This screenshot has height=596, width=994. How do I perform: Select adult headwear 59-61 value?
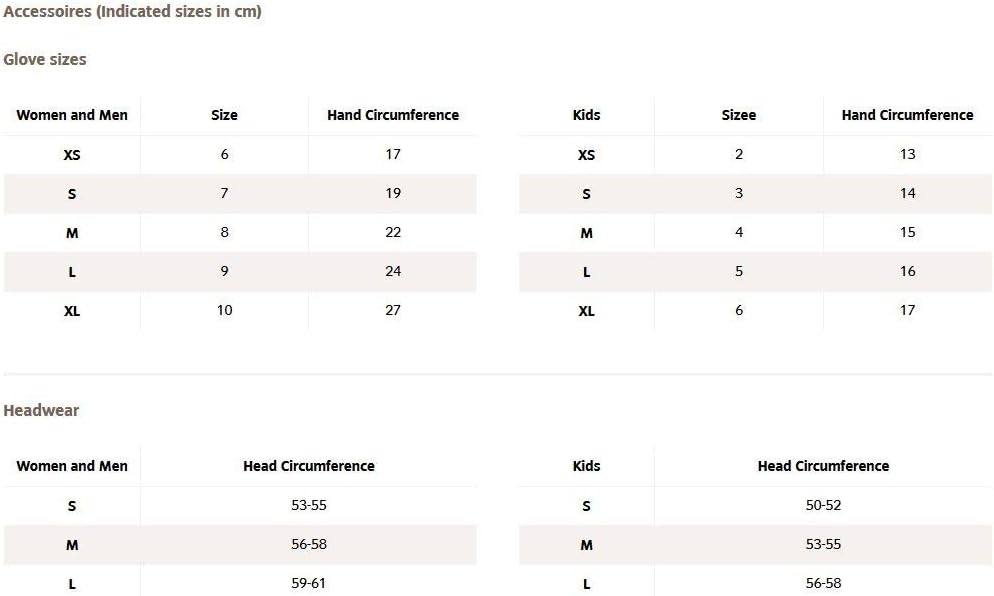coord(309,583)
